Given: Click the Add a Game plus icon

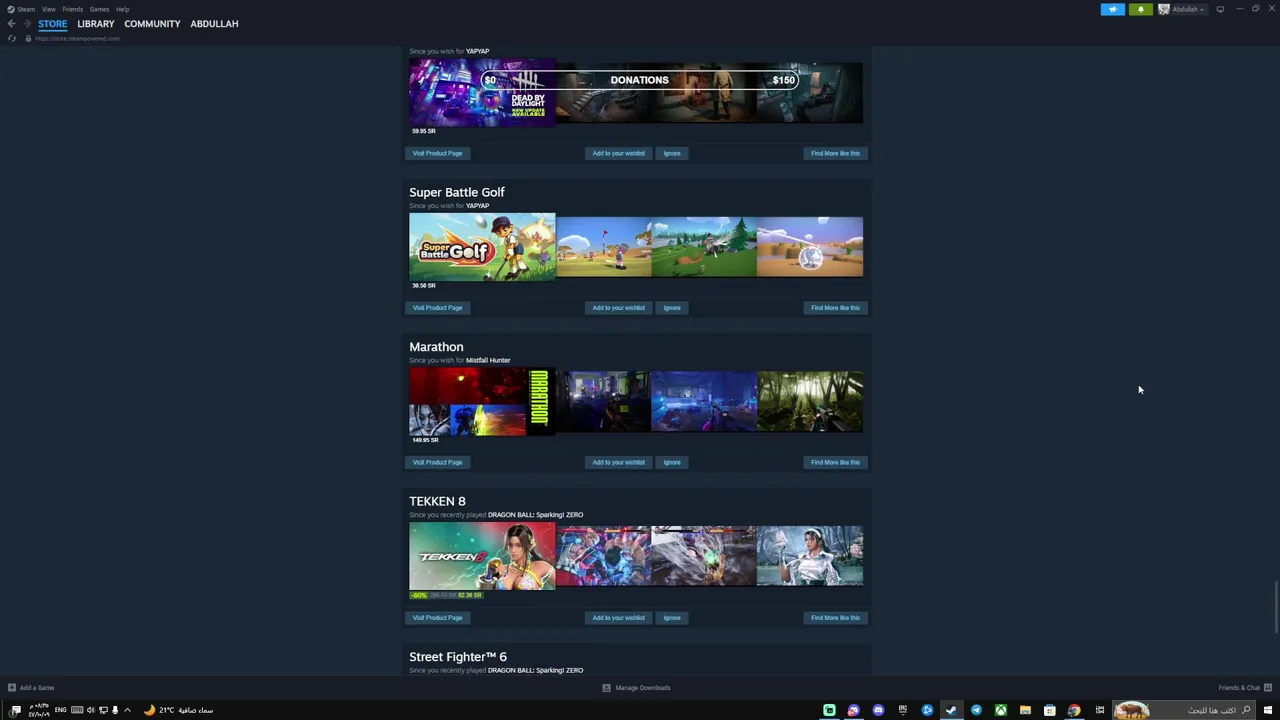Looking at the screenshot, I should (x=12, y=687).
